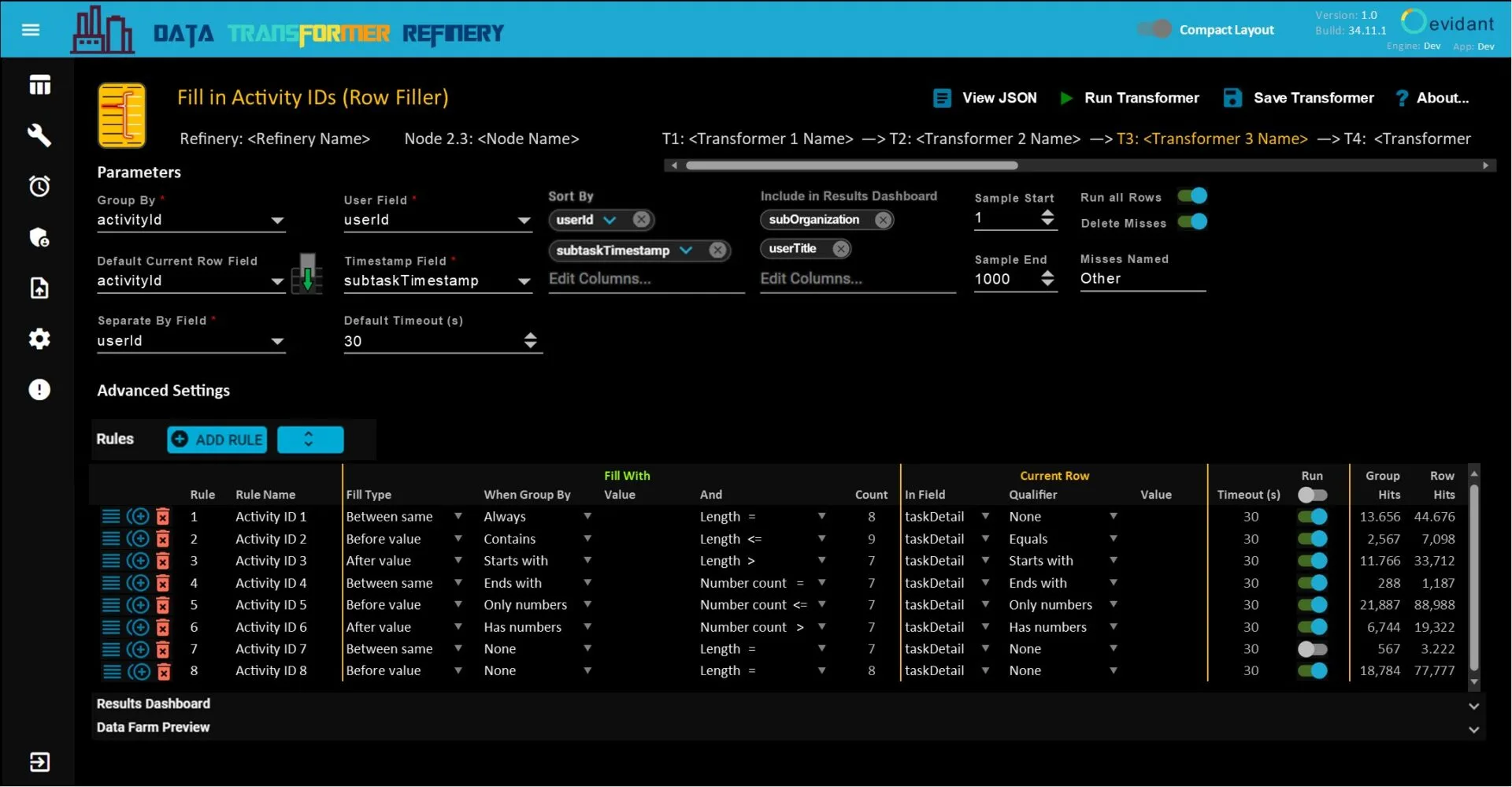1512x787 pixels.
Task: Toggle the Compact Layout switch
Action: [x=1154, y=30]
